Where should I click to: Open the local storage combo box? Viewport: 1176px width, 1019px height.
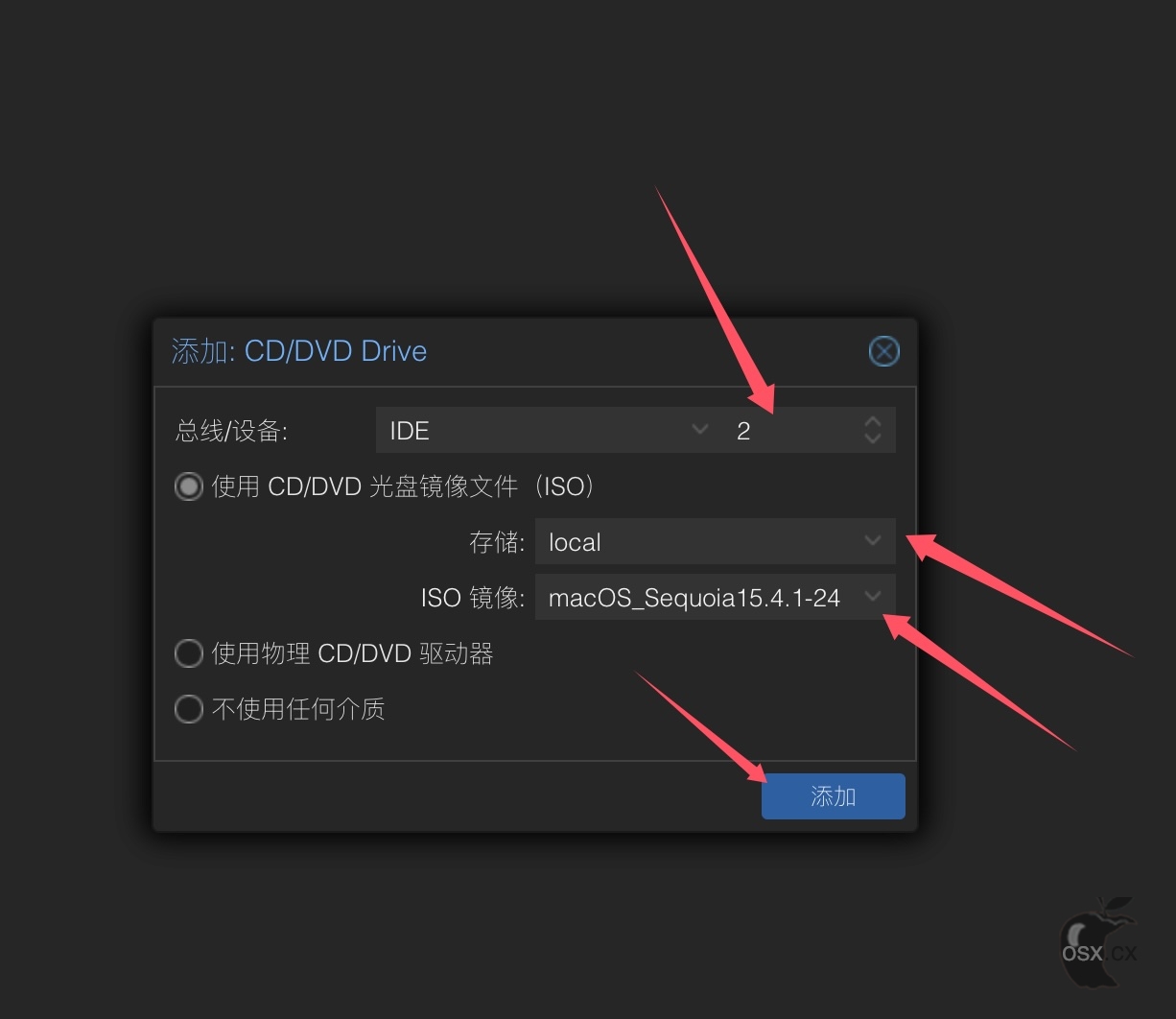point(715,541)
